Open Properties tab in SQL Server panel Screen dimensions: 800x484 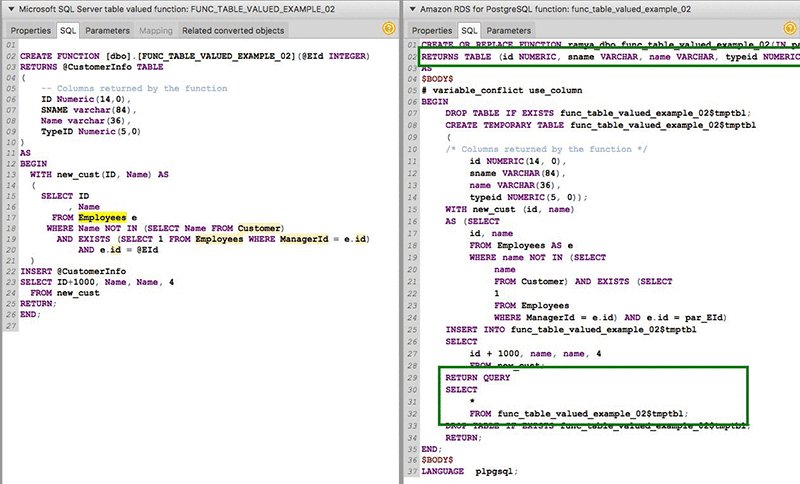[31, 31]
